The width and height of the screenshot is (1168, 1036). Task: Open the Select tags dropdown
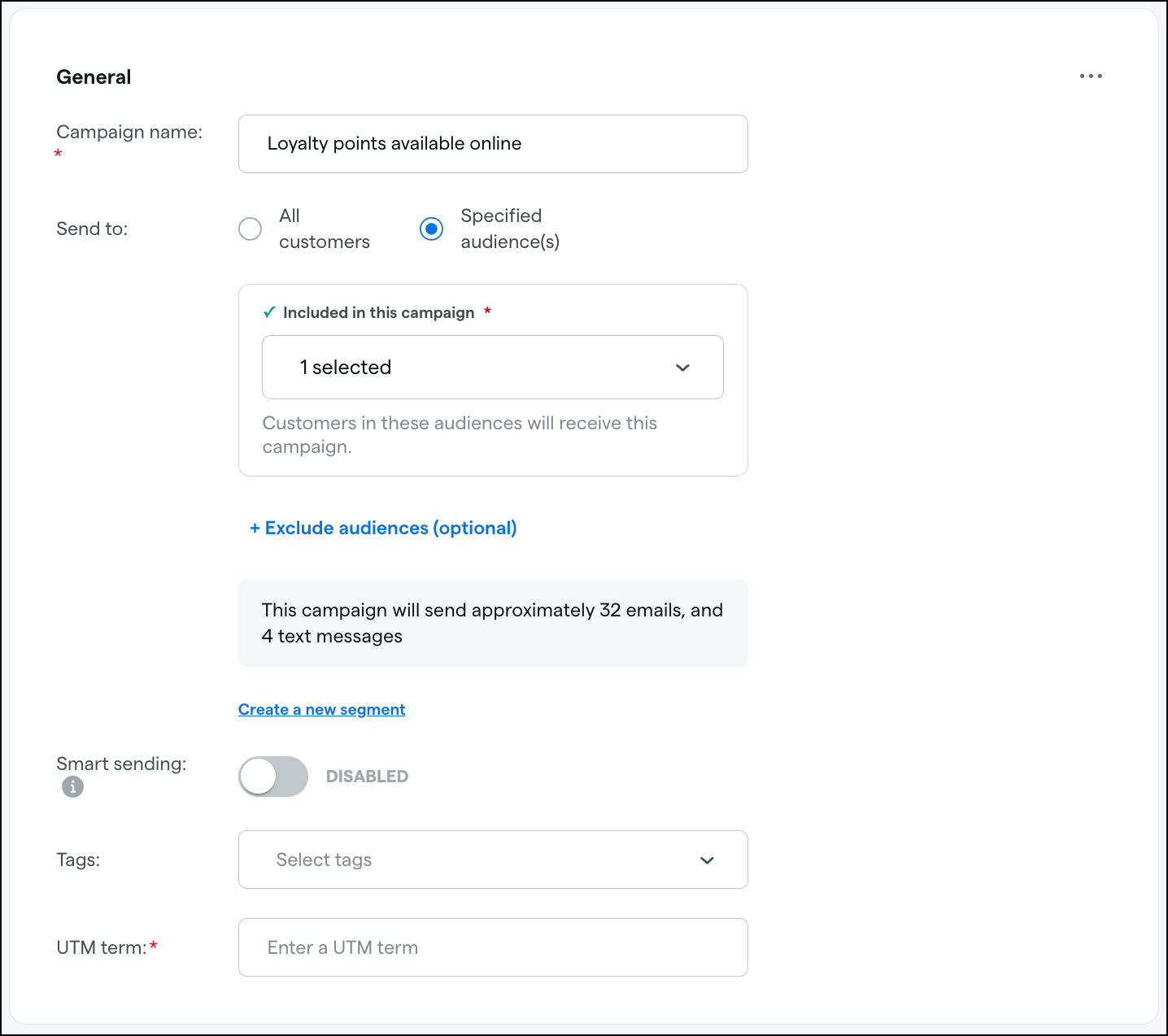point(493,860)
